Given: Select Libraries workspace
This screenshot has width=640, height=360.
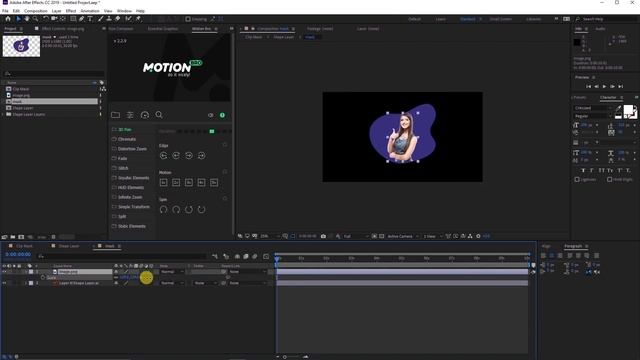Looking at the screenshot, I should click(x=533, y=19).
